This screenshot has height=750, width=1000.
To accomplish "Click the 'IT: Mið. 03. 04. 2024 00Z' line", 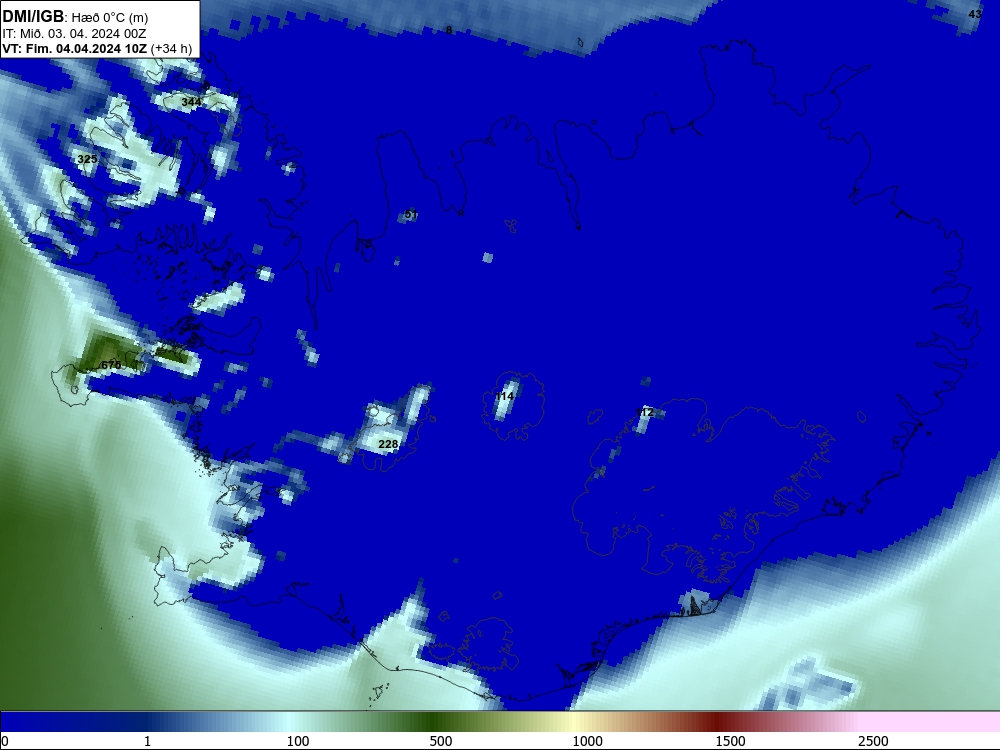I will pyautogui.click(x=74, y=34).
